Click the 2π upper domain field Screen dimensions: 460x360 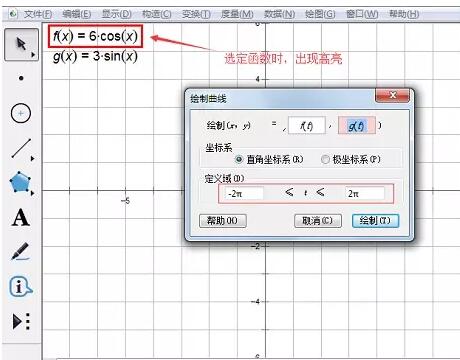365,193
